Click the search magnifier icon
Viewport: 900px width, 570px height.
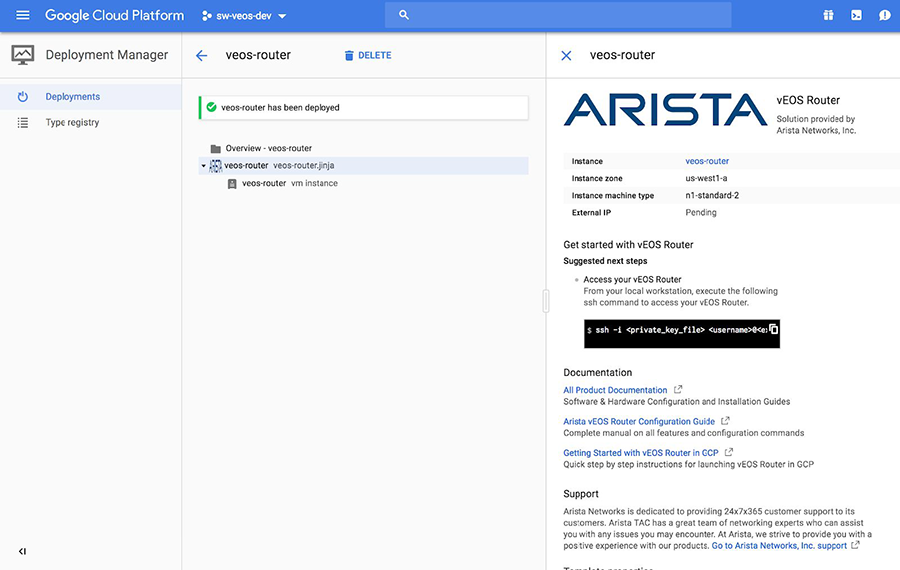404,15
